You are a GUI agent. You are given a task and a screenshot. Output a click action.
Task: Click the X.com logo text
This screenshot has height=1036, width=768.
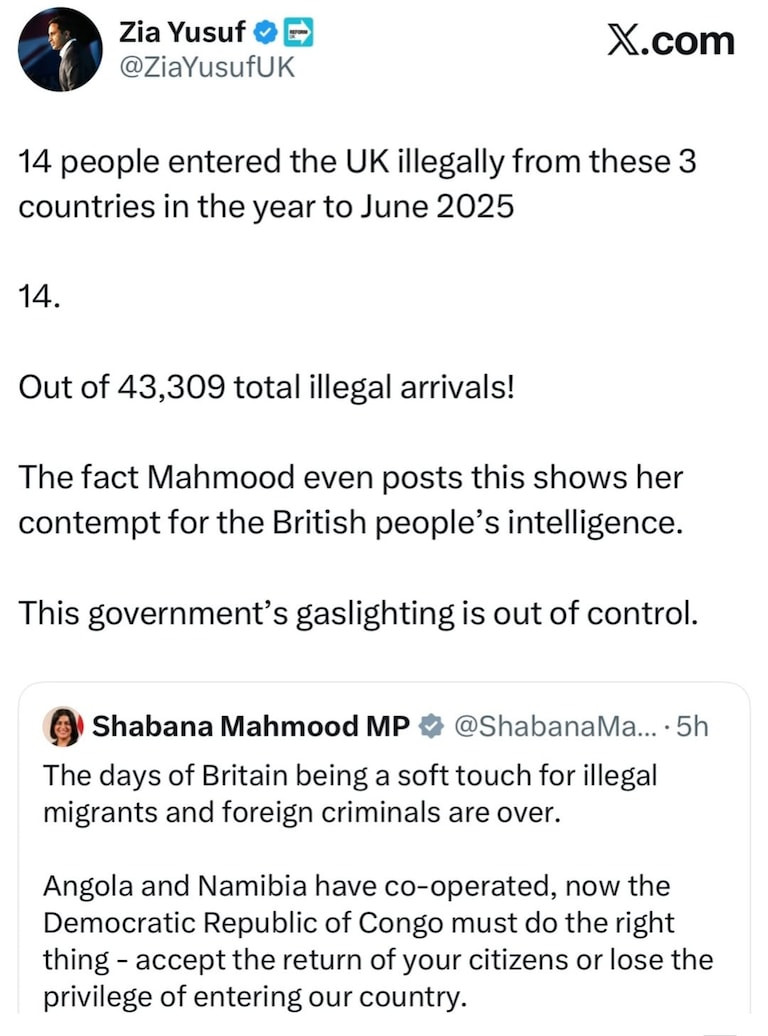[x=671, y=41]
